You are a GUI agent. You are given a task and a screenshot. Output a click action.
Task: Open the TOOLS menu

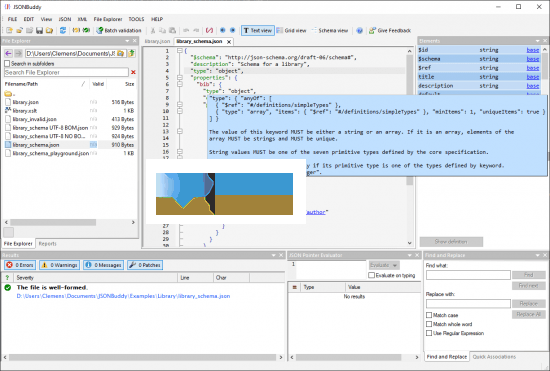pos(136,19)
